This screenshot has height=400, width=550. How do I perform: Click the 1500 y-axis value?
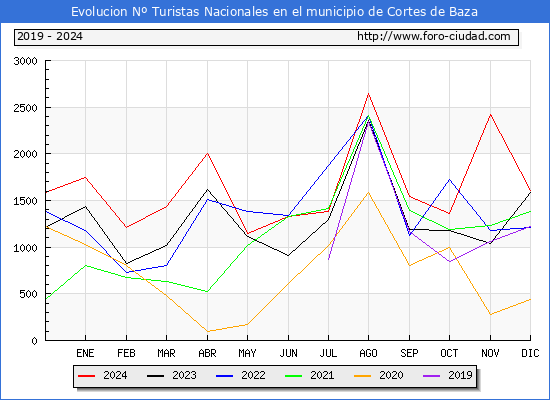[25, 201]
